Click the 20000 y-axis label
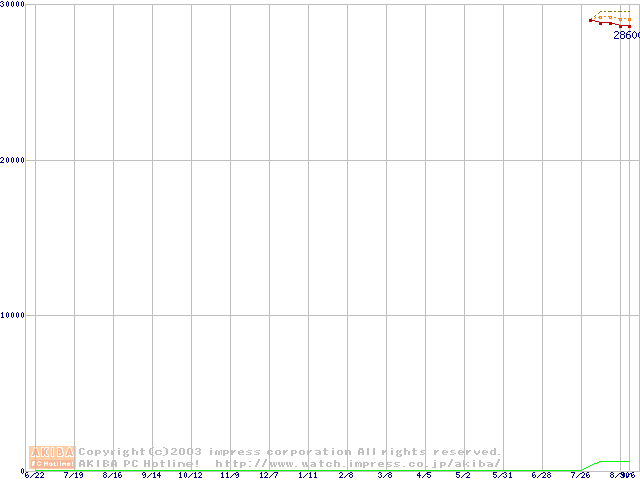 pyautogui.click(x=14, y=160)
